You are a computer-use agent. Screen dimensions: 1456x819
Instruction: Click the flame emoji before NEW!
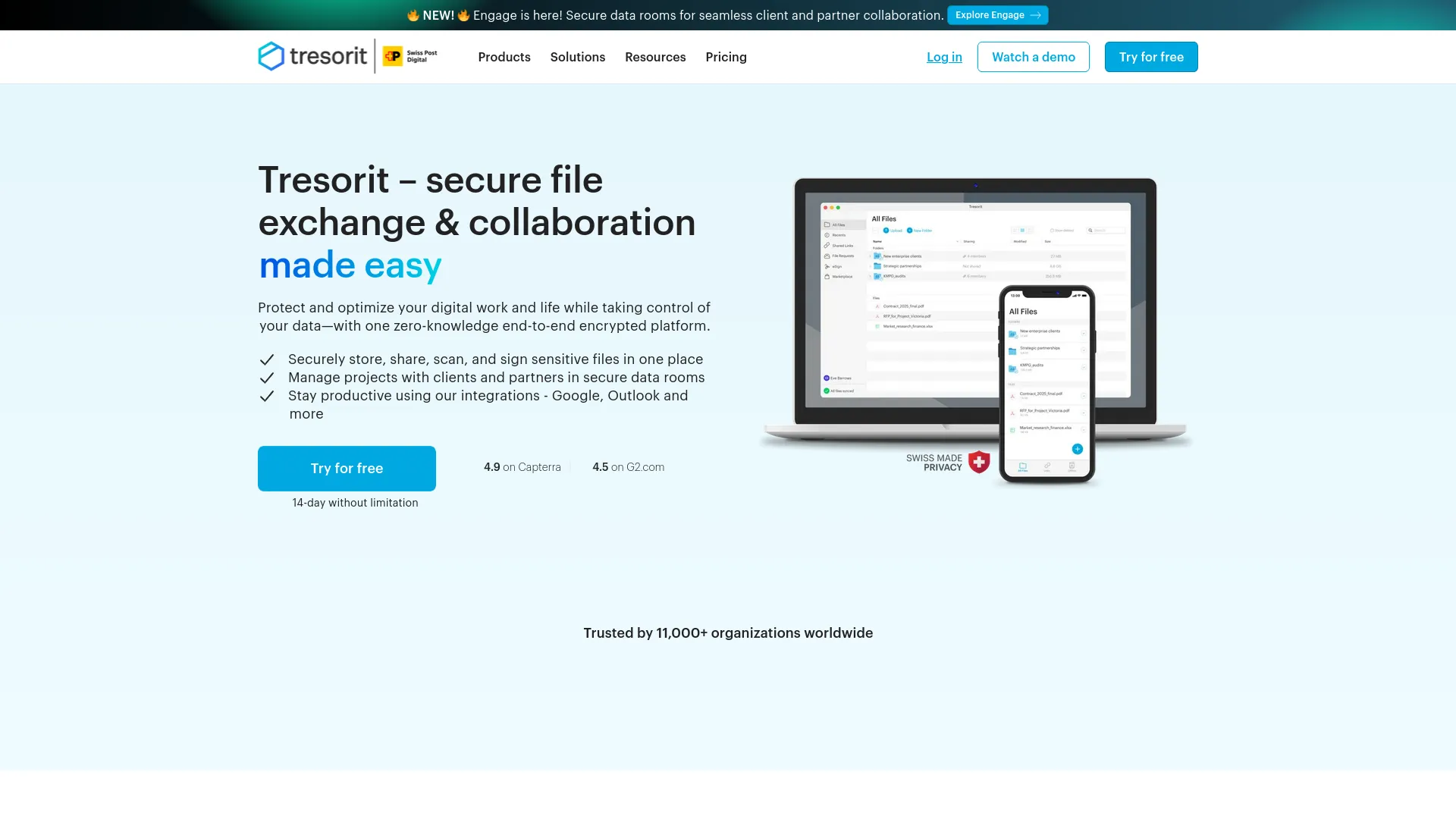click(x=413, y=15)
